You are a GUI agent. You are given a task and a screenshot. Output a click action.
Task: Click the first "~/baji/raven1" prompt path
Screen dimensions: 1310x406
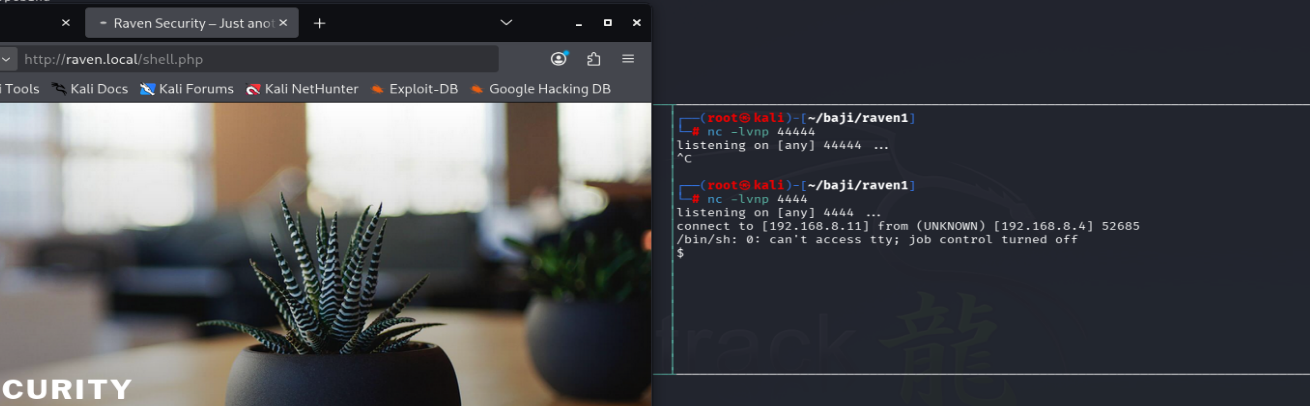(858, 118)
